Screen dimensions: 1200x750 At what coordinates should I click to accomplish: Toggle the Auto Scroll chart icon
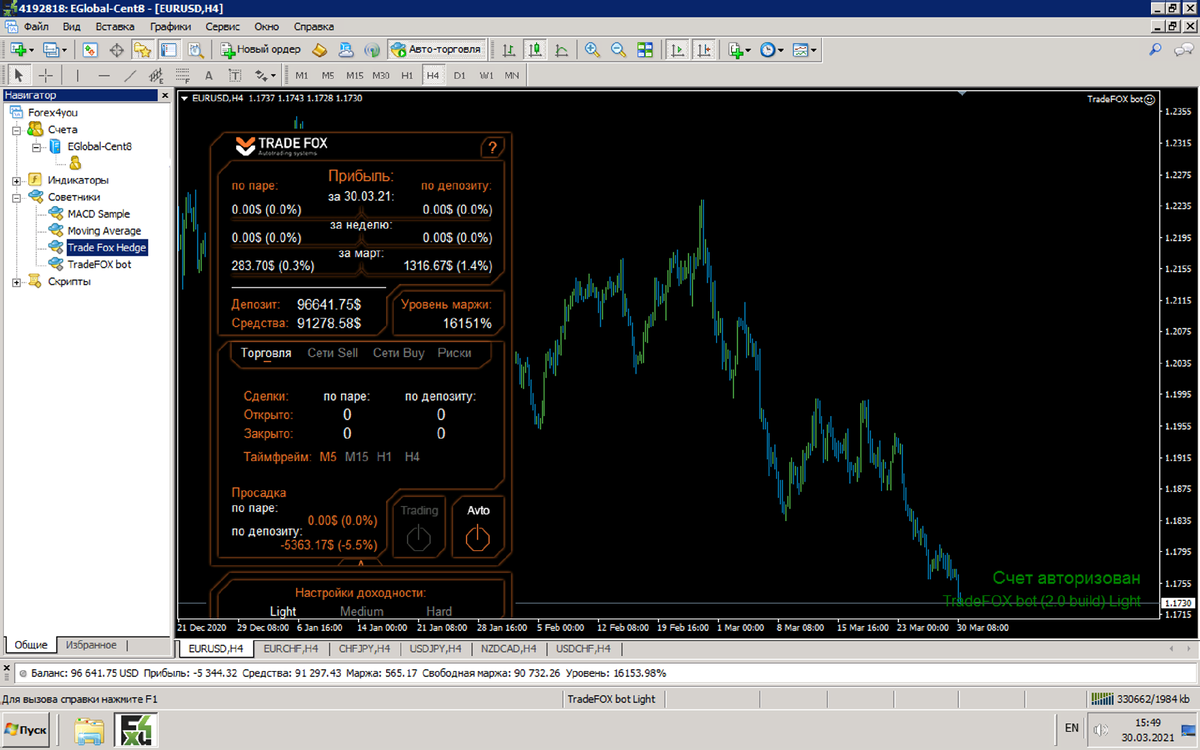[678, 49]
